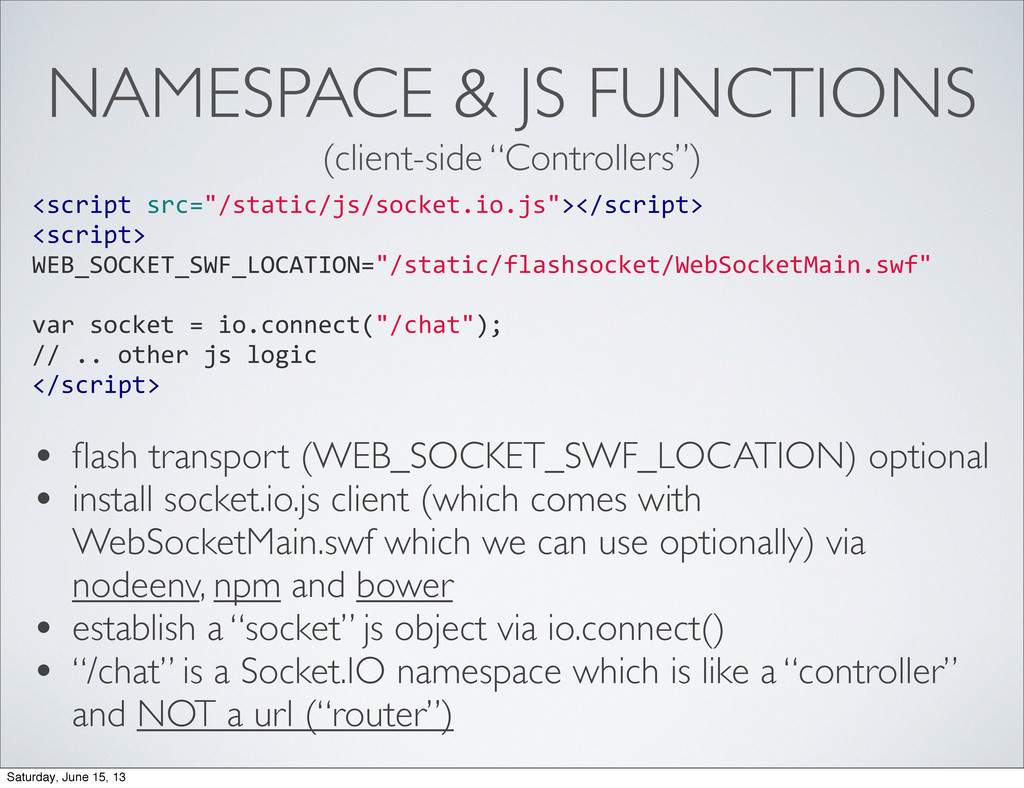Click the 'WebSocketMain.swf which we can use' line
This screenshot has height=788, width=1024.
coord(469,544)
